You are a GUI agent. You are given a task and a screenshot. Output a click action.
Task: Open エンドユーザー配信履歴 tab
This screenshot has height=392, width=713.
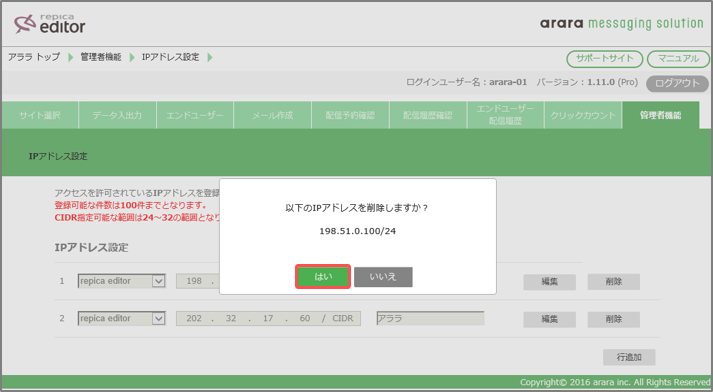point(505,116)
